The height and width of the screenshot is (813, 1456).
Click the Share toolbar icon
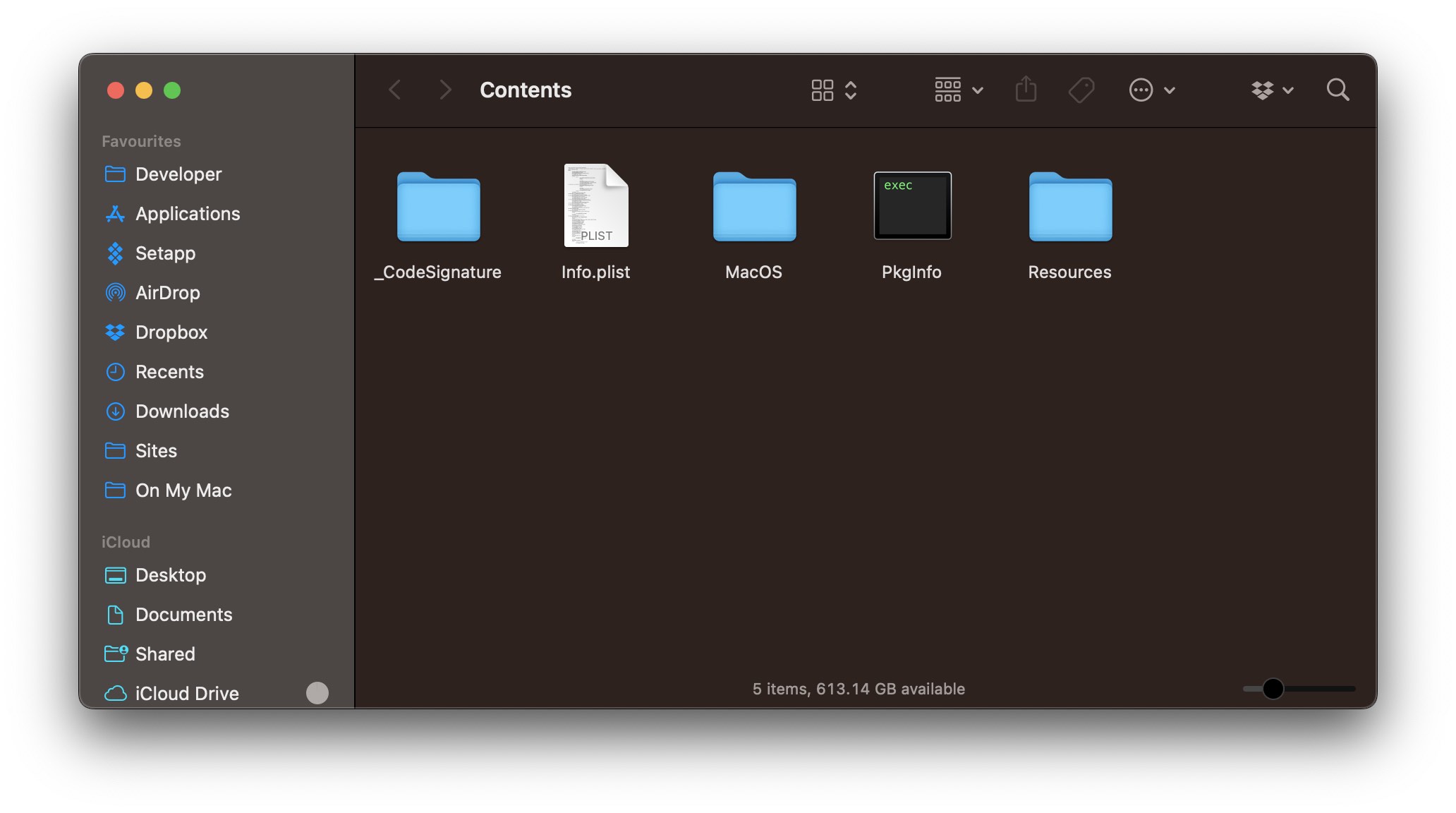[1026, 90]
